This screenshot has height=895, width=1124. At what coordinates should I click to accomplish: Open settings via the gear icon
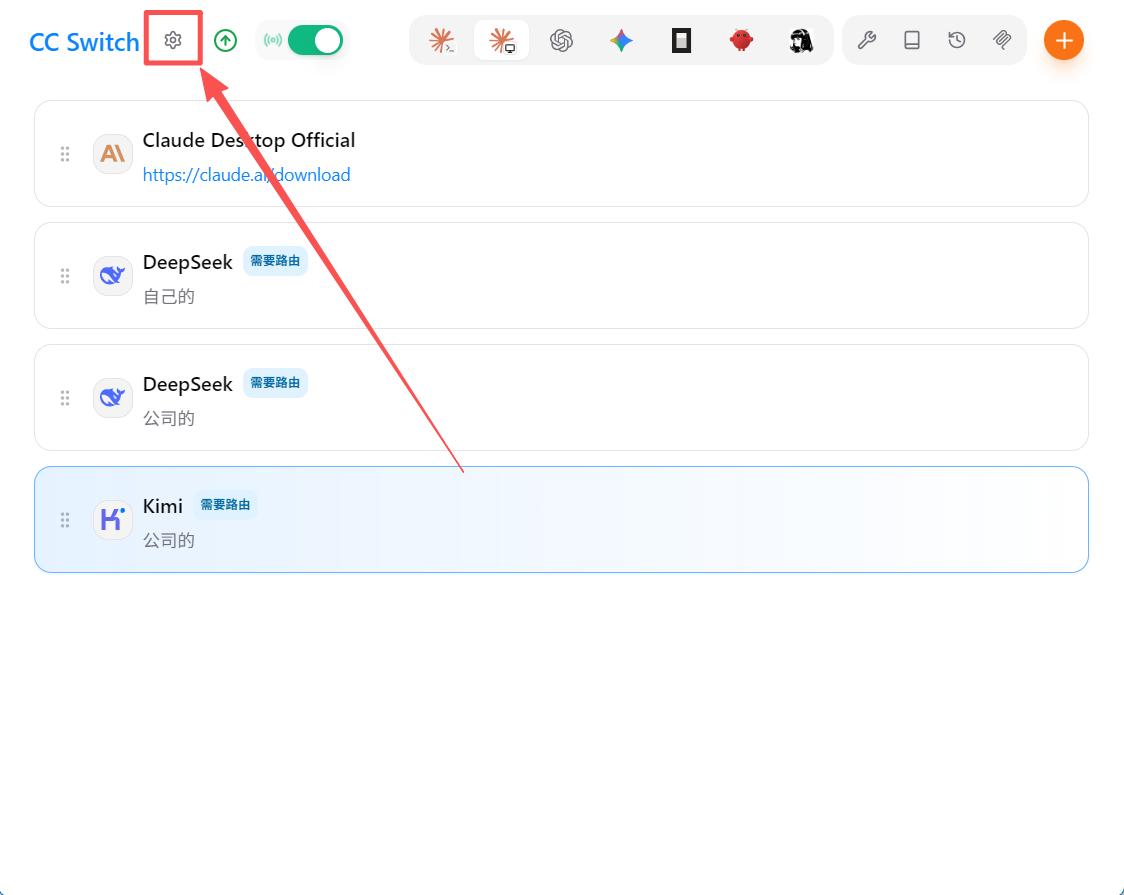pos(173,40)
